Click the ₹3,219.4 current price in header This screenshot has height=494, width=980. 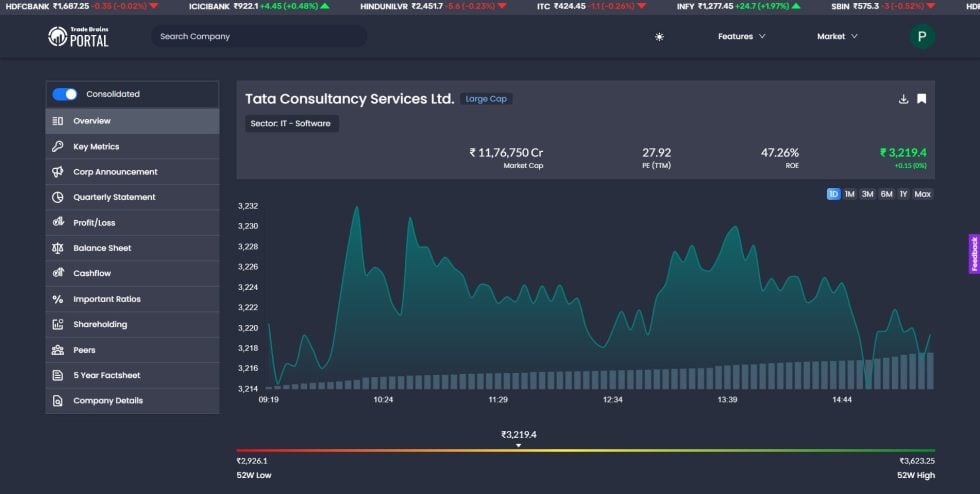tap(903, 153)
